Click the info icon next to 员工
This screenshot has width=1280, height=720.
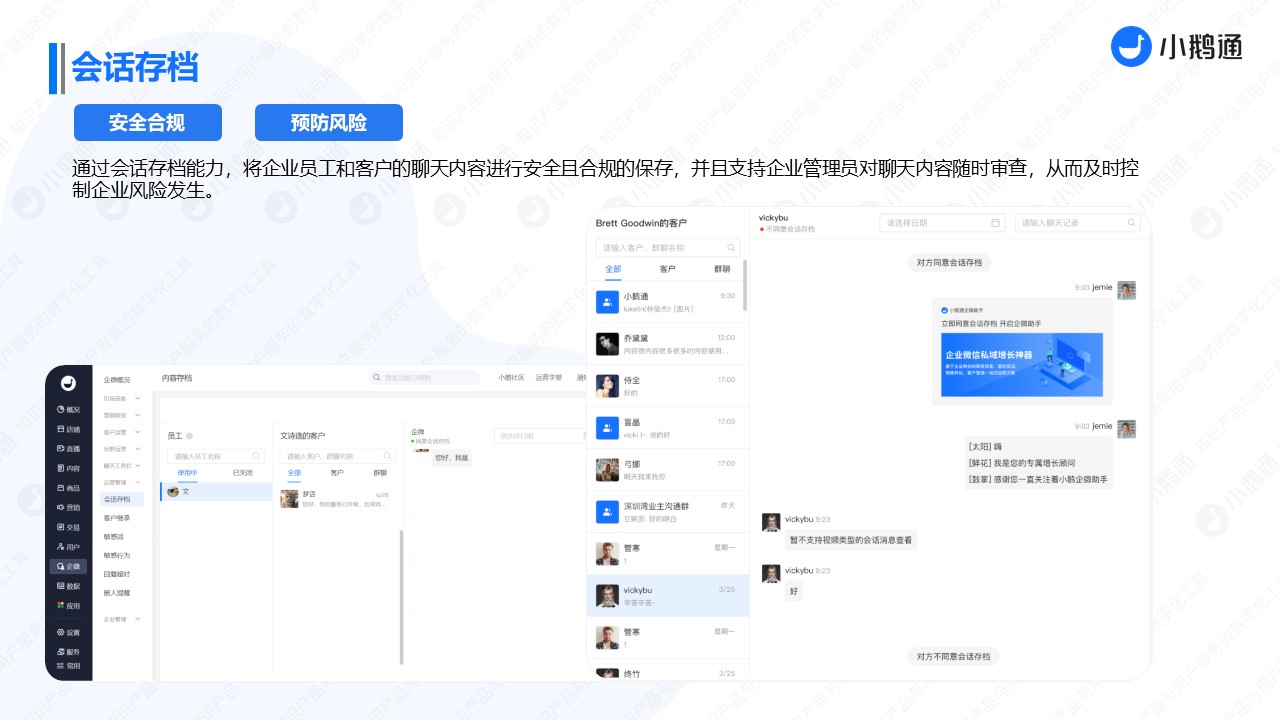[189, 436]
